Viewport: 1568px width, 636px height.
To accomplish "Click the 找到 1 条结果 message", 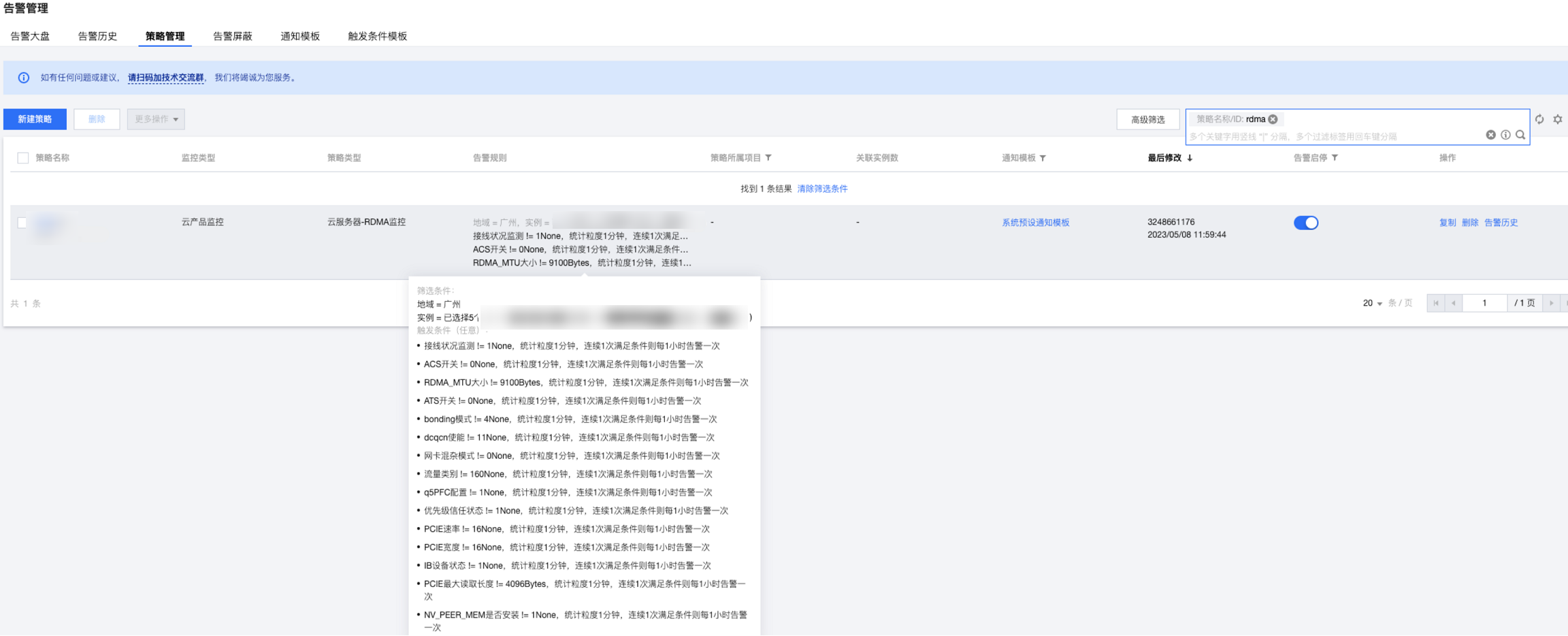I will (766, 189).
